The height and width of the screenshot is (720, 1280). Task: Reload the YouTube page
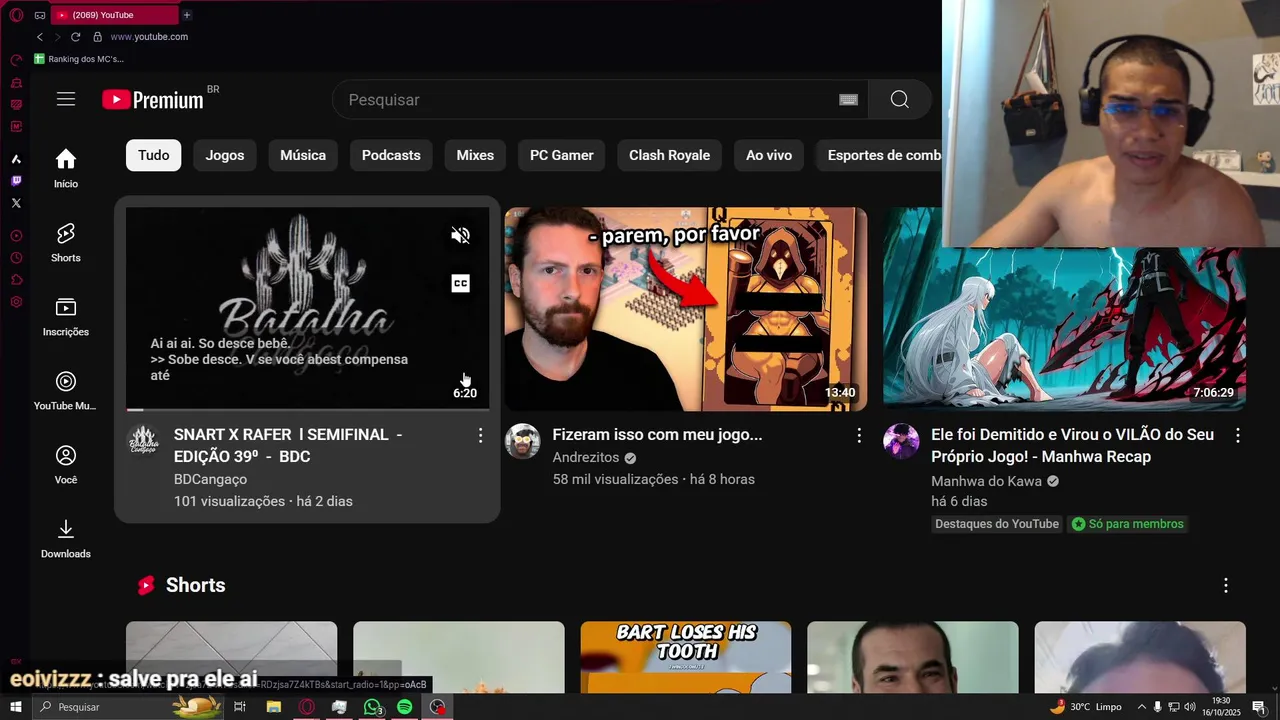point(75,37)
